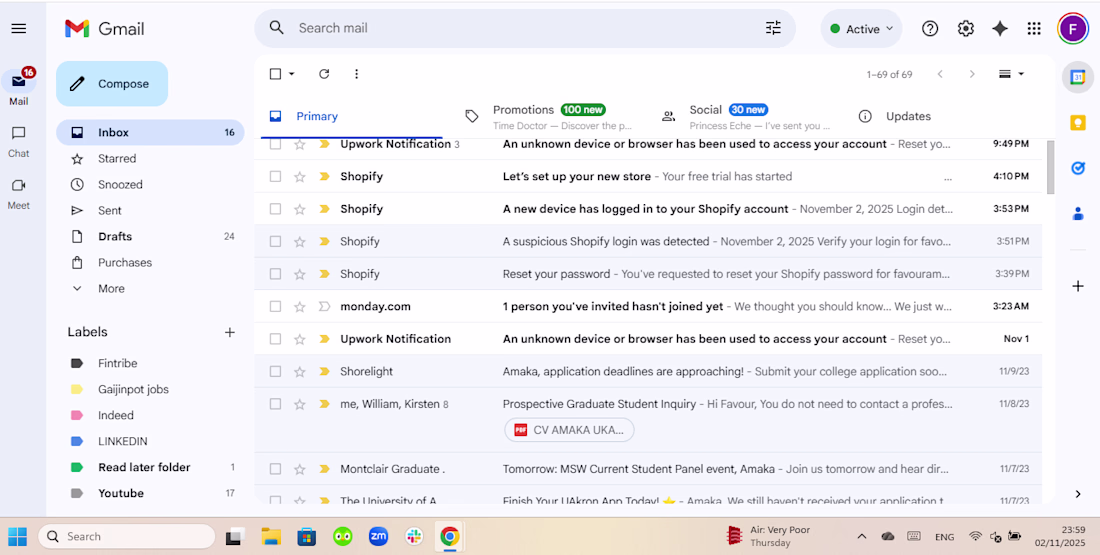Image resolution: width=1100 pixels, height=555 pixels.
Task: Open Contacts side panel
Action: pyautogui.click(x=1078, y=214)
